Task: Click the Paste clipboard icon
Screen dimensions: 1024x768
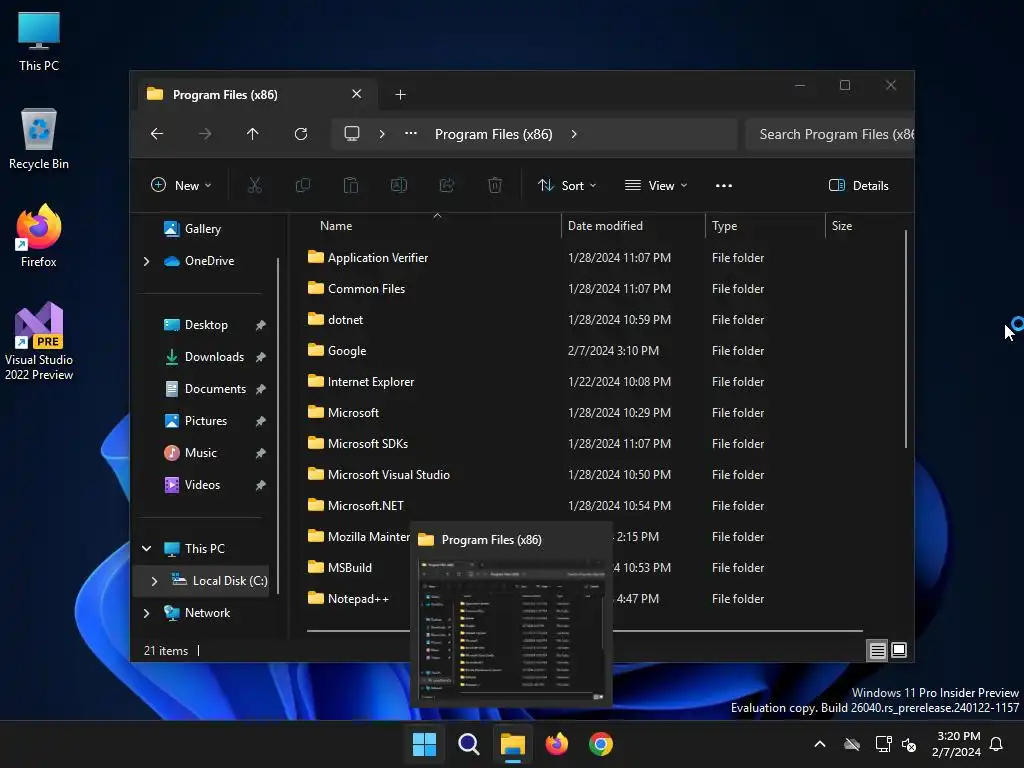Action: click(x=351, y=185)
